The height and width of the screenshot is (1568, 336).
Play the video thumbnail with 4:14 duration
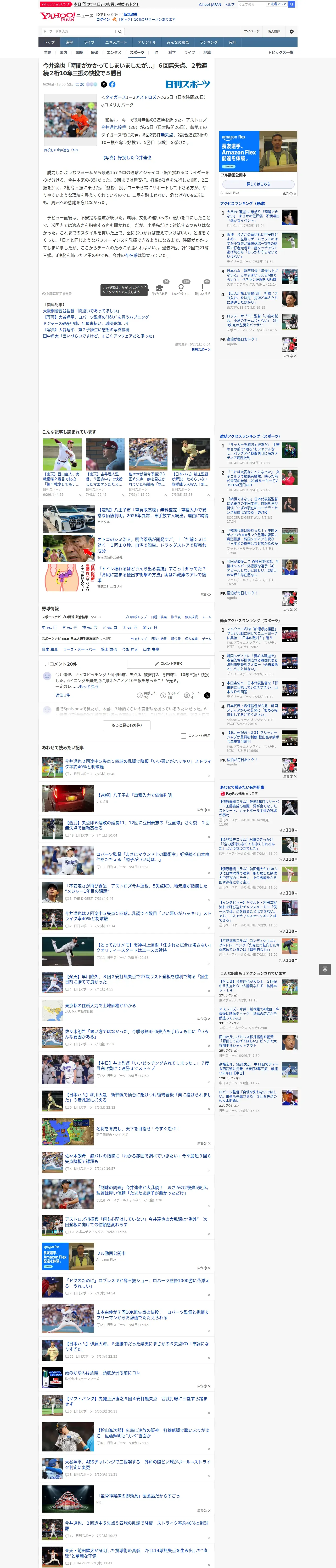(x=290, y=712)
